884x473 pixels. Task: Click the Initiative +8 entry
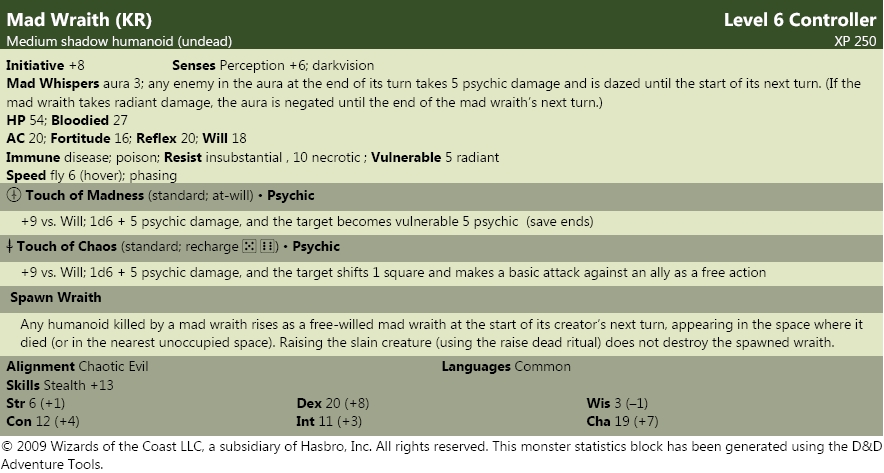pos(46,65)
